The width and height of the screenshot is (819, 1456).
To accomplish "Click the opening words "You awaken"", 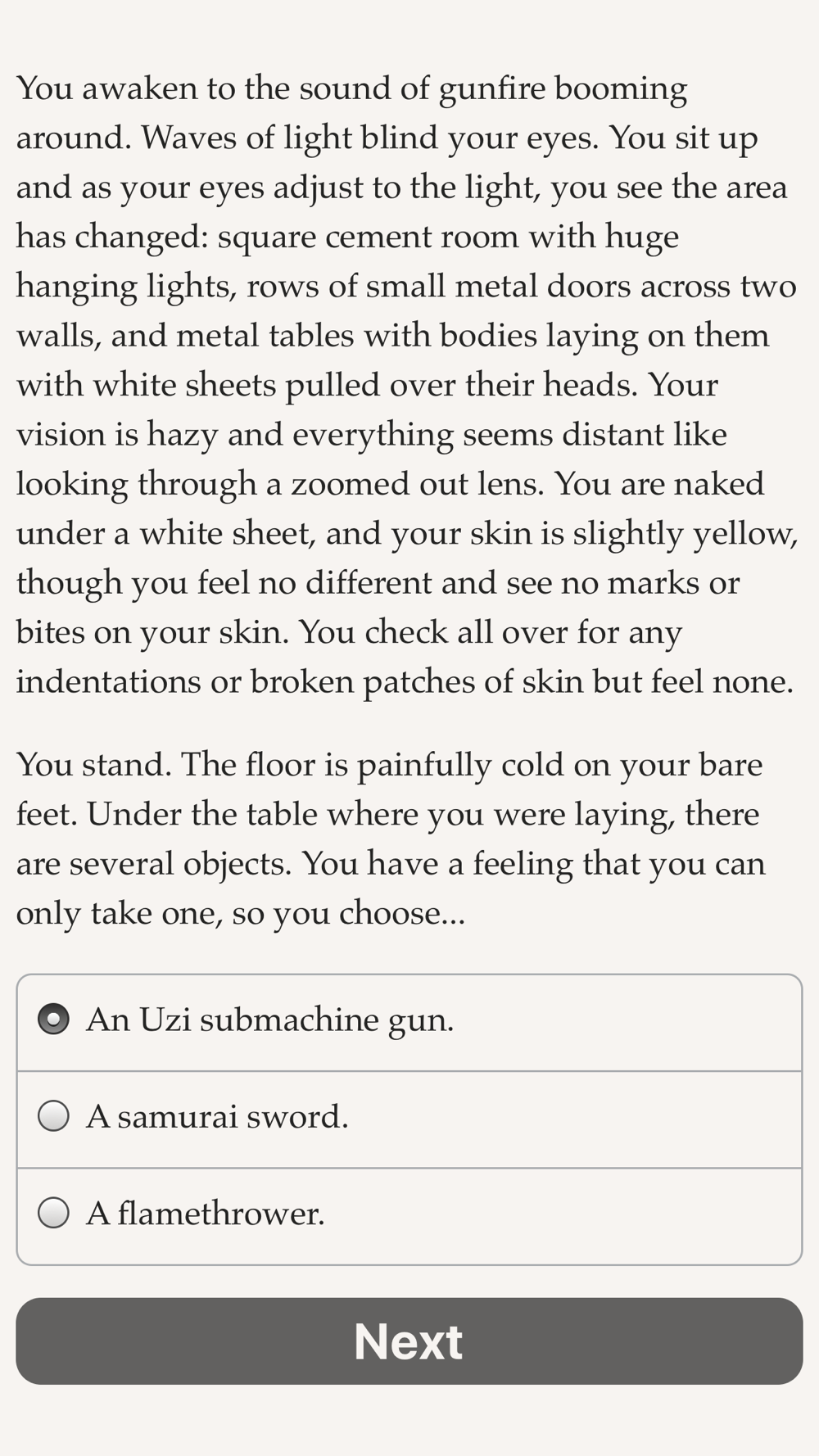I will [x=105, y=88].
